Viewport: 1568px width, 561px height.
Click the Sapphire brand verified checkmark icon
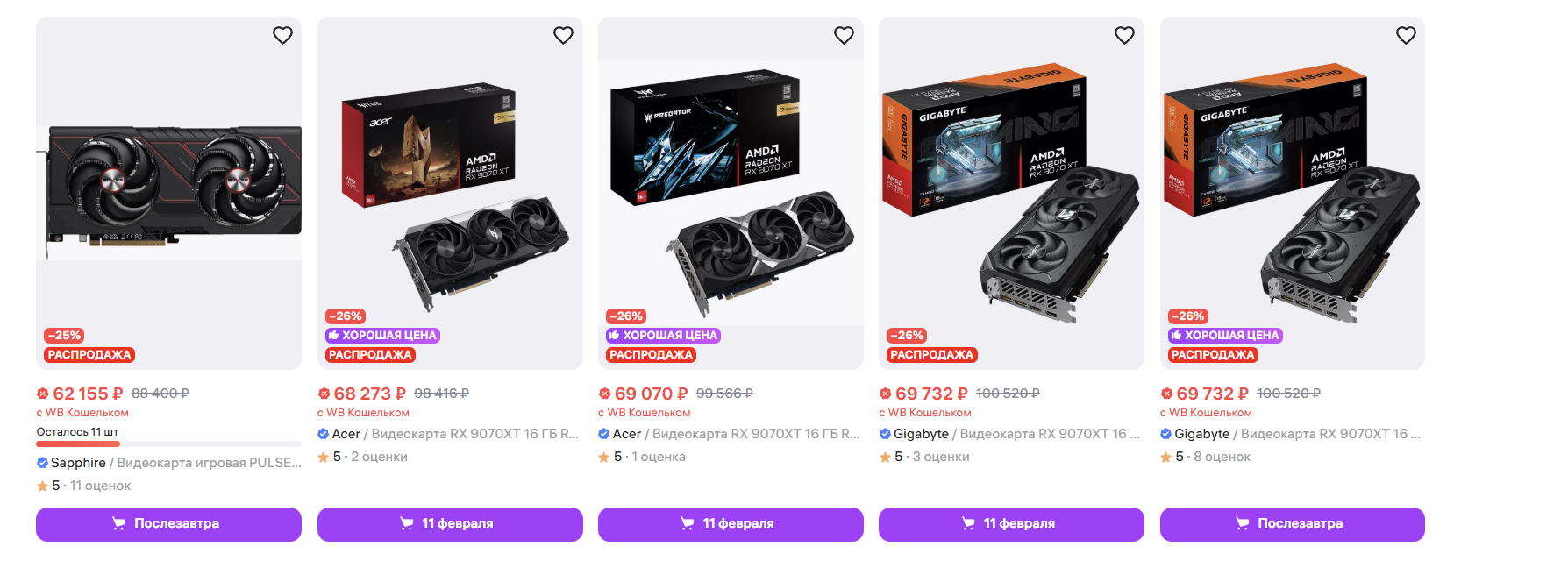pyautogui.click(x=42, y=463)
